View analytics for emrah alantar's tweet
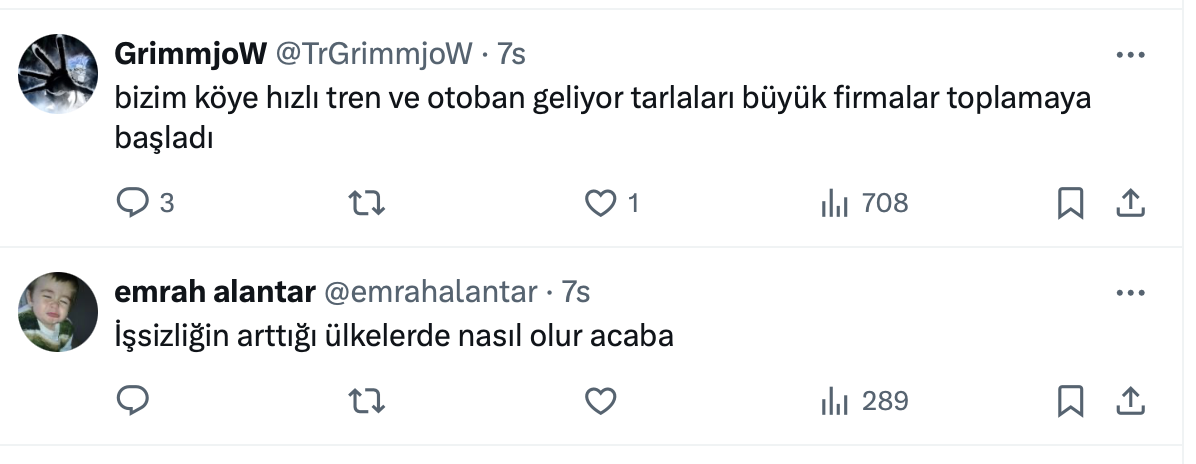Image resolution: width=1196 pixels, height=464 pixels. tap(834, 401)
